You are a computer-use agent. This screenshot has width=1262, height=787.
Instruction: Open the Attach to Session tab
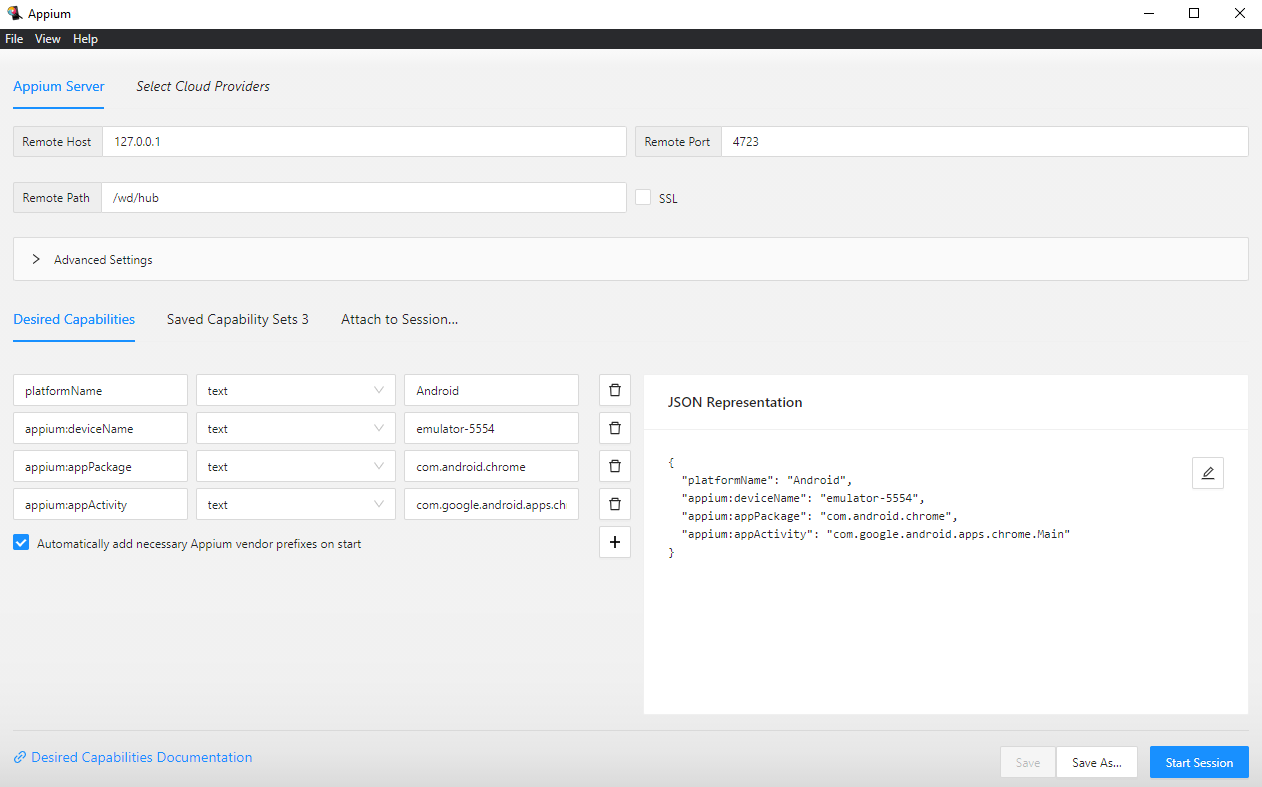pyautogui.click(x=399, y=319)
